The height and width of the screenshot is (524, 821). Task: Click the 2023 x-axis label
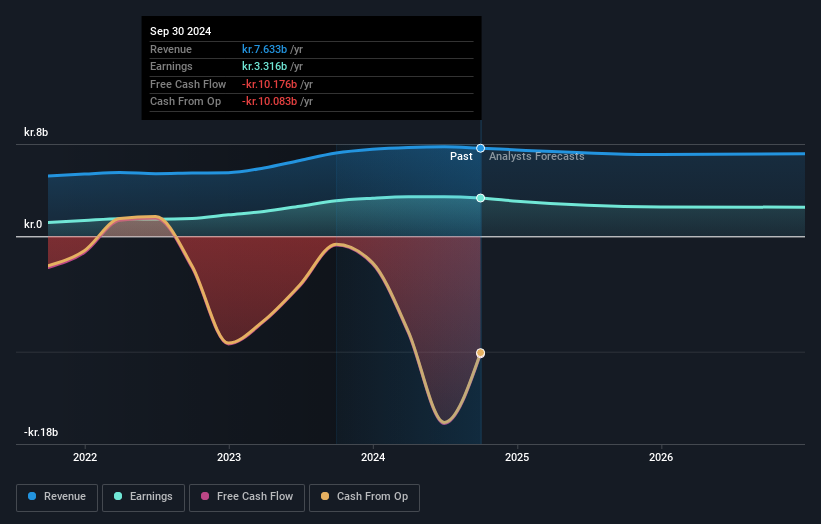[x=229, y=458]
